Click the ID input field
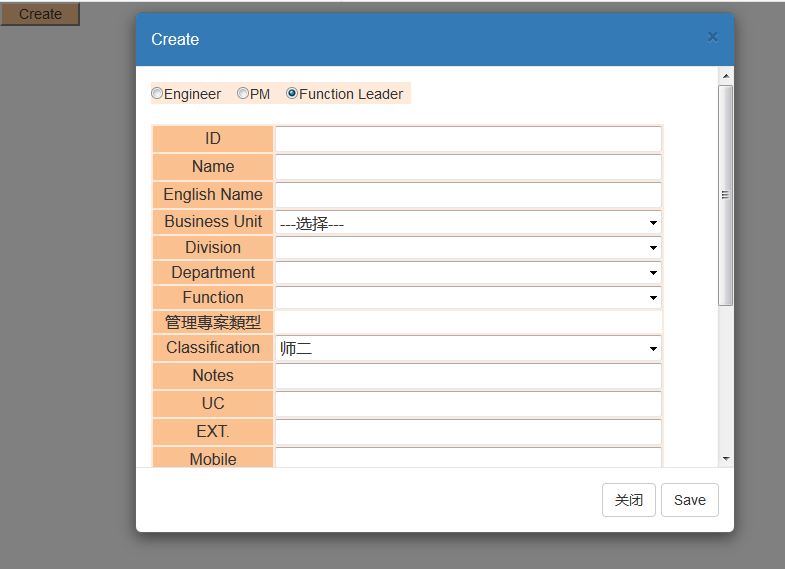The height and width of the screenshot is (569, 785). [468, 139]
